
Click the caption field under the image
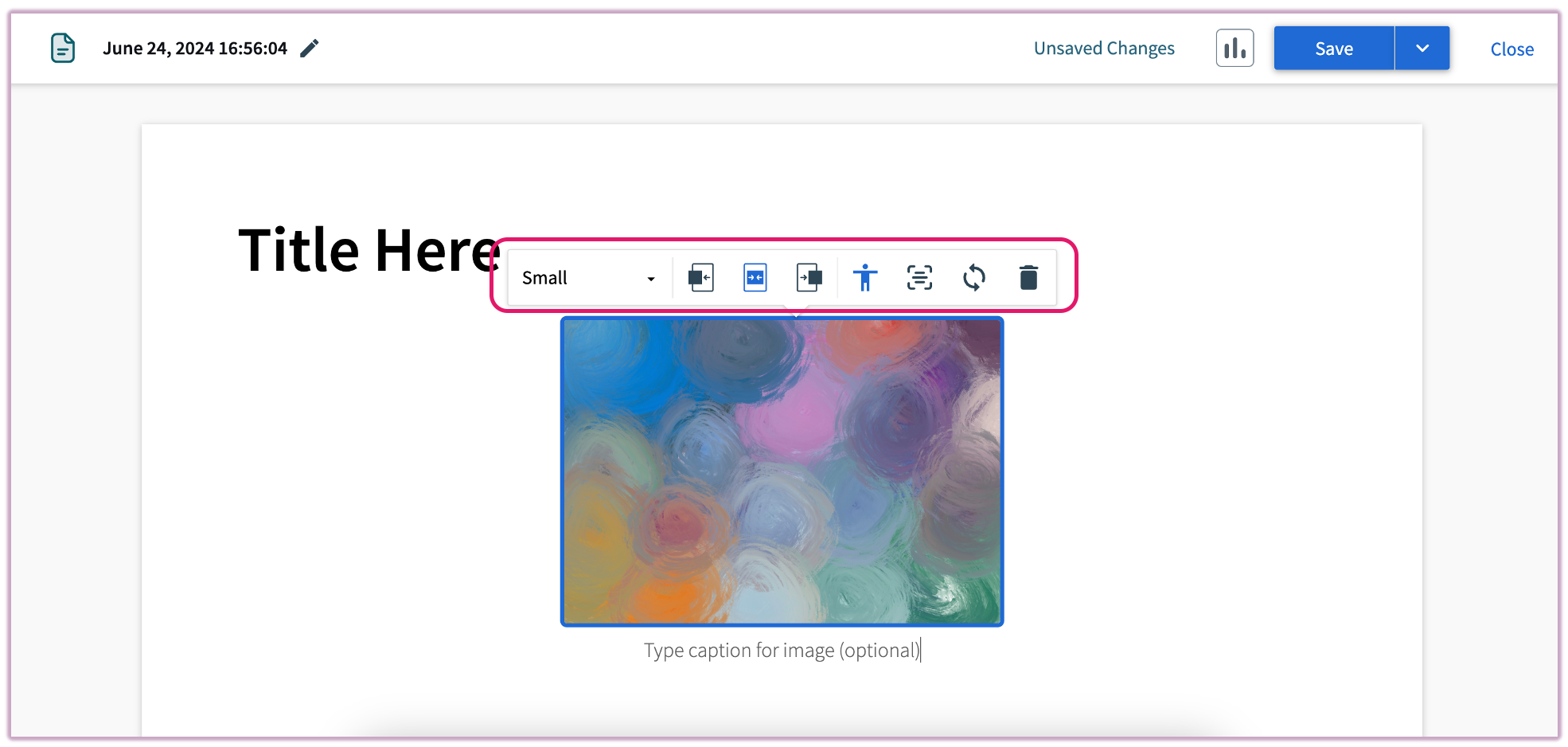point(782,650)
